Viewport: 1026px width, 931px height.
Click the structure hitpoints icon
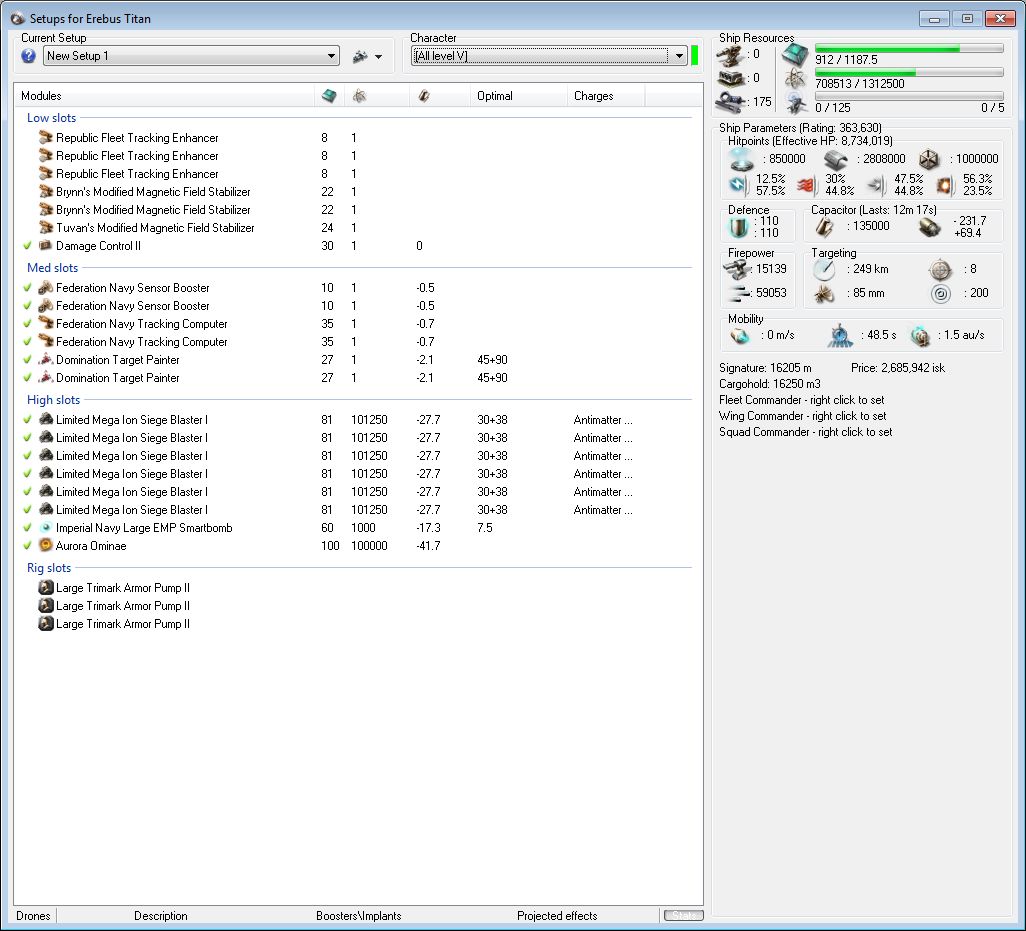pyautogui.click(x=929, y=159)
